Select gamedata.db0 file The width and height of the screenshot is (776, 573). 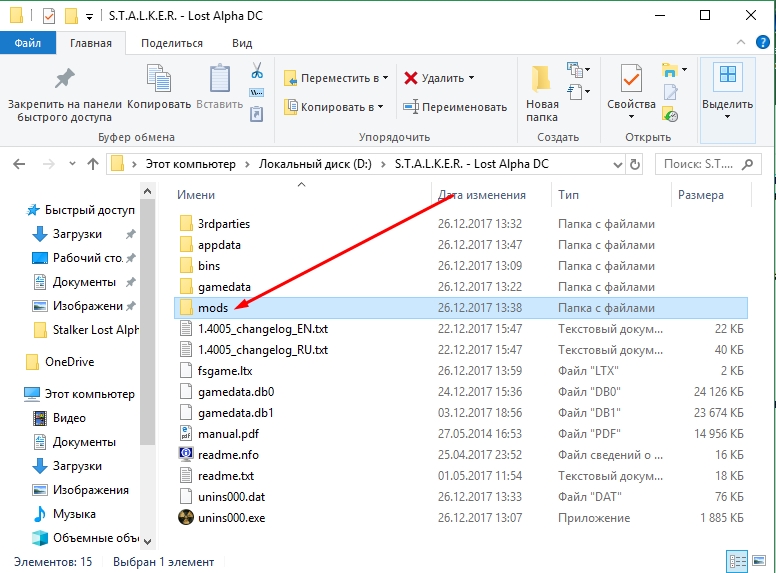pos(226,392)
